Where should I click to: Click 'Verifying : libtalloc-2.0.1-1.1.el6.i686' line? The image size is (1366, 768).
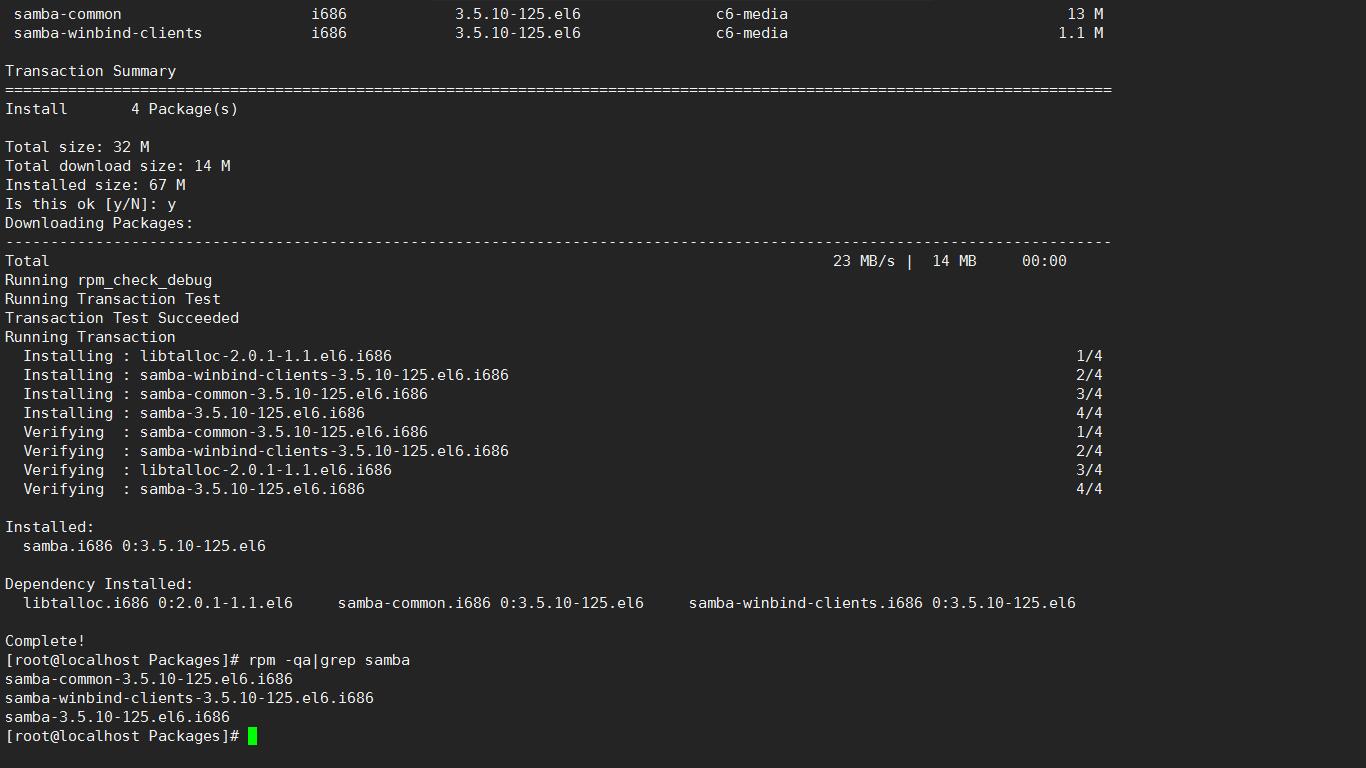tap(208, 470)
